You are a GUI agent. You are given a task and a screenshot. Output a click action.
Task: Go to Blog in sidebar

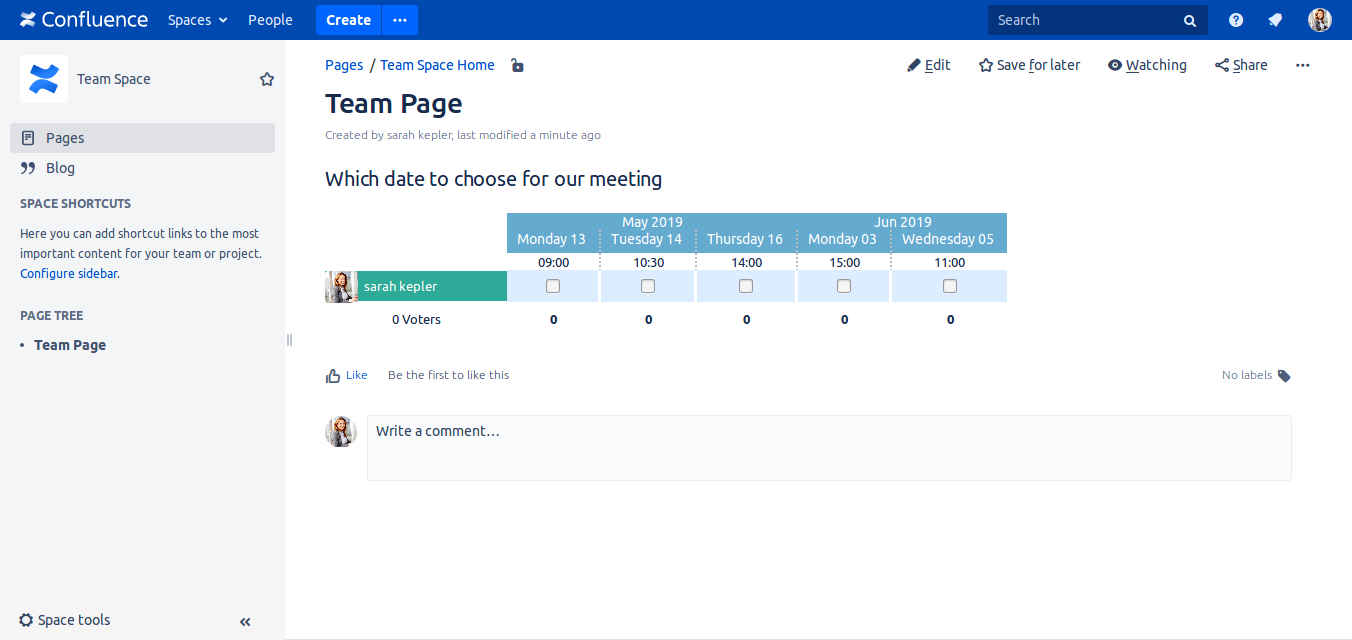pyautogui.click(x=60, y=168)
